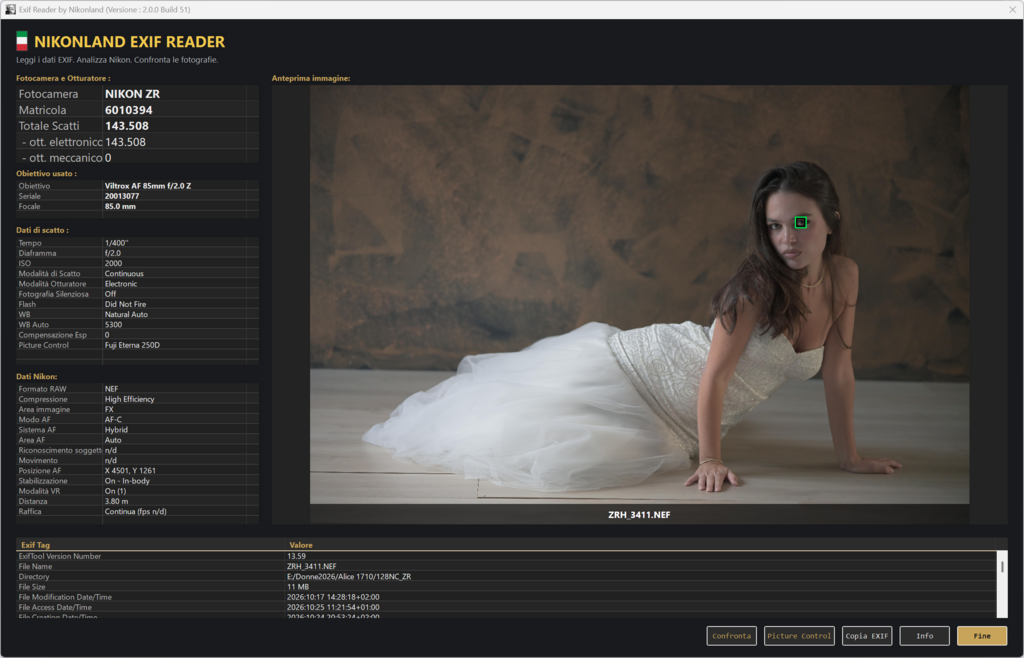Click Compressione value High Efficiency
This screenshot has height=658, width=1024.
pos(129,400)
